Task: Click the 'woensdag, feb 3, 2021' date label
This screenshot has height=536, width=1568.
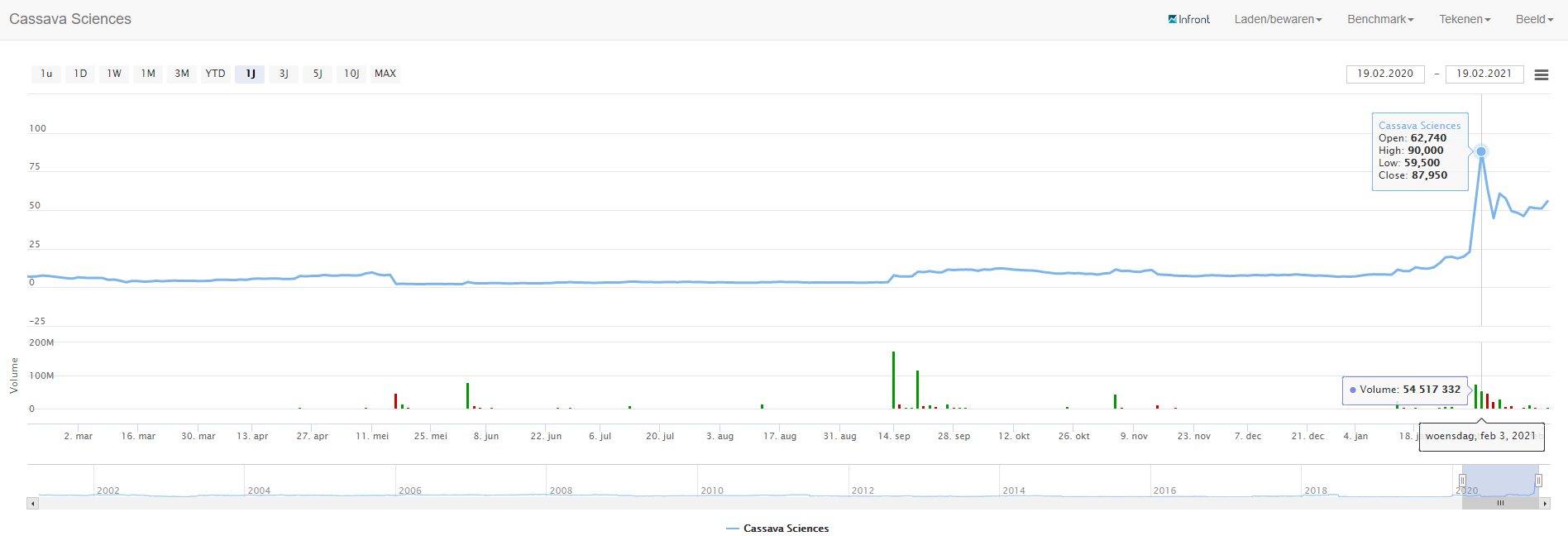Action: 1481,436
